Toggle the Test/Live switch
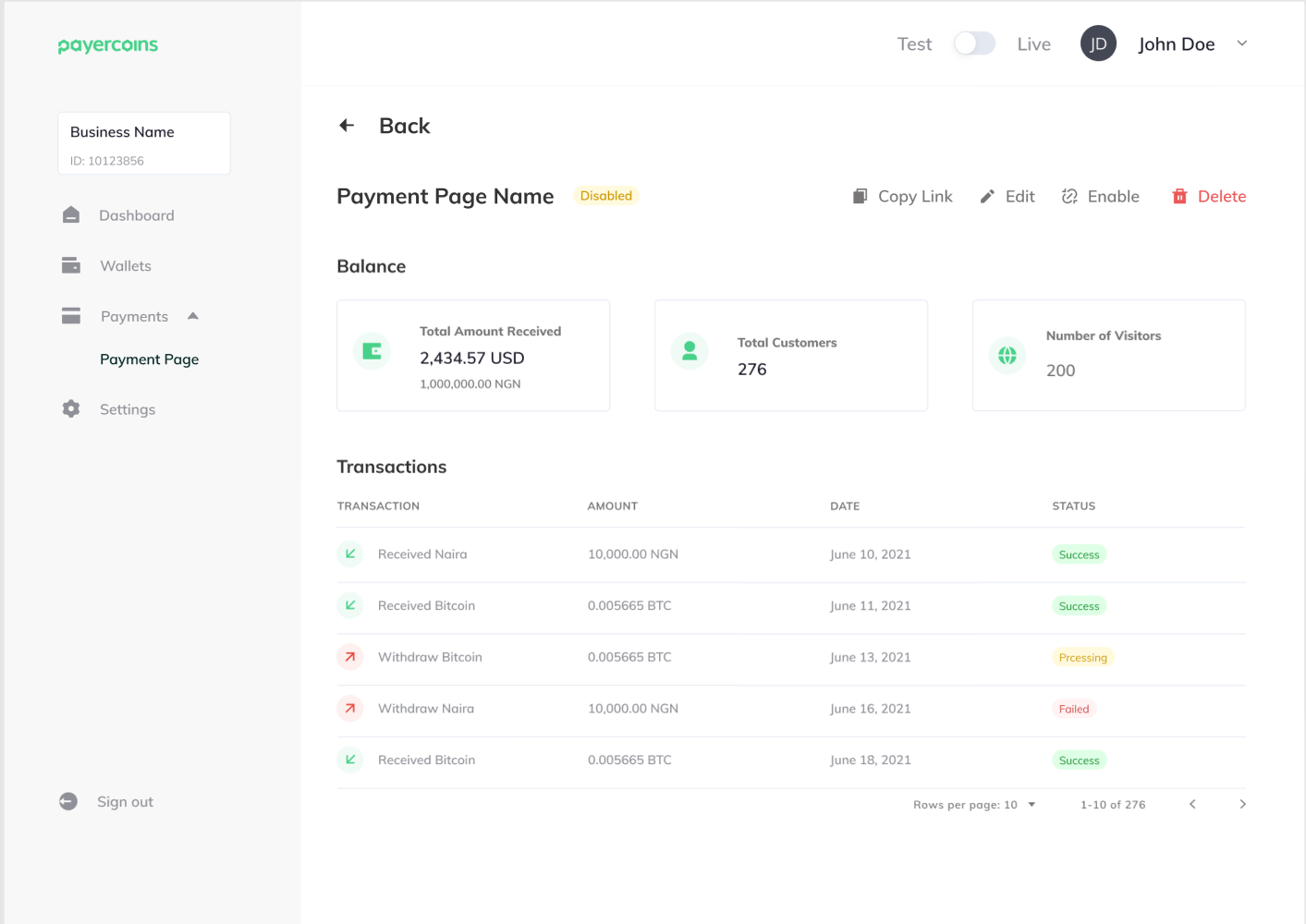Screen dimensions: 1306x924 click(974, 43)
